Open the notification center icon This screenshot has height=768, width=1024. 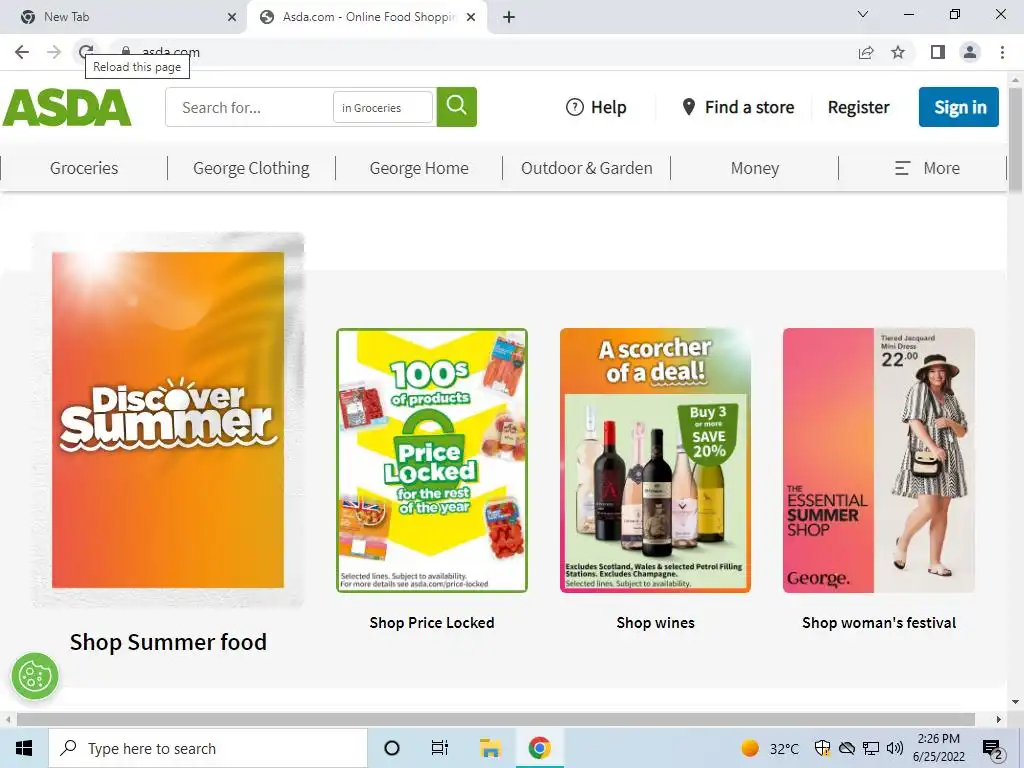click(x=993, y=749)
